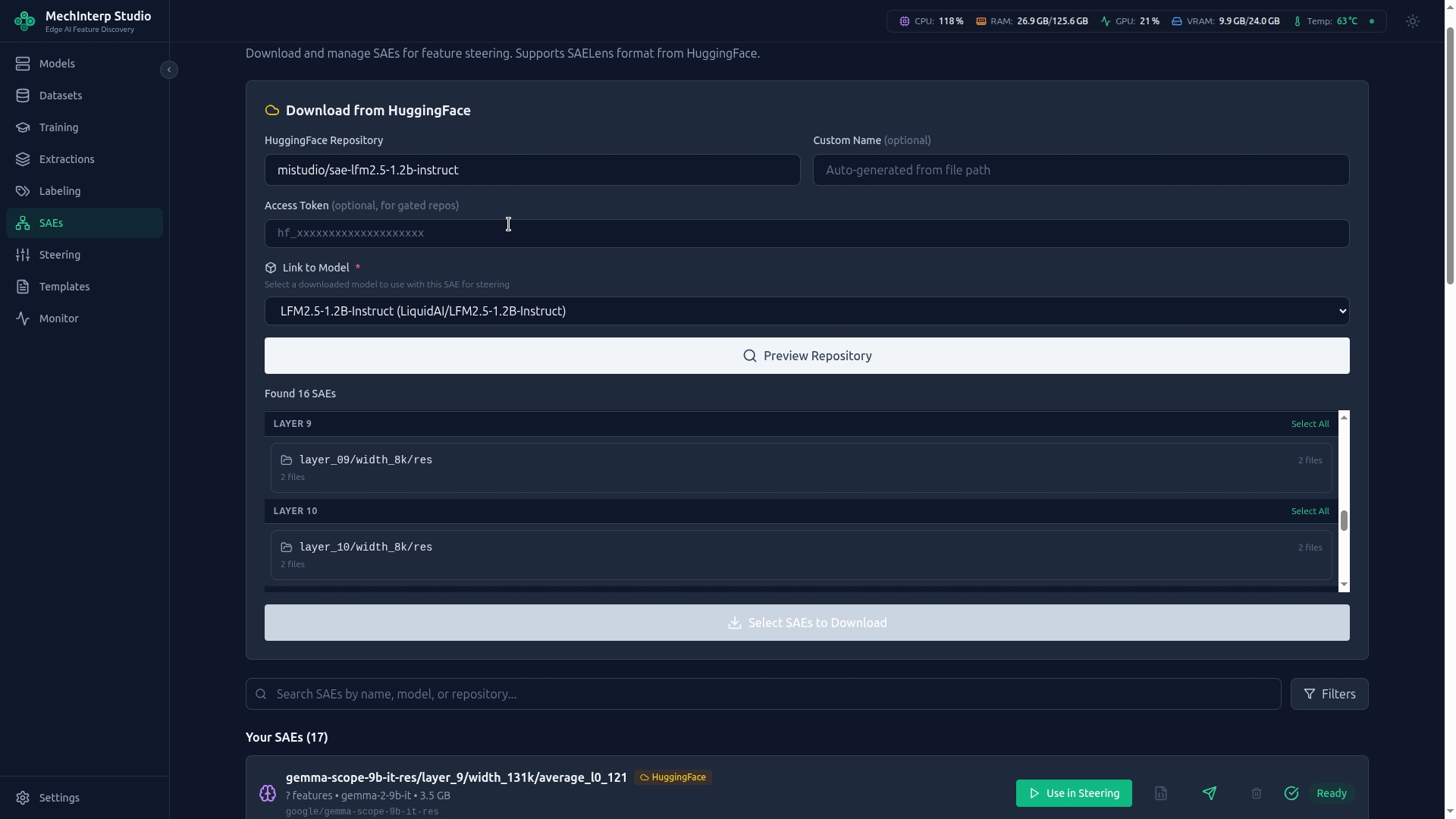This screenshot has width=1456, height=819.
Task: Open the Link to Model dropdown
Action: pyautogui.click(x=807, y=311)
